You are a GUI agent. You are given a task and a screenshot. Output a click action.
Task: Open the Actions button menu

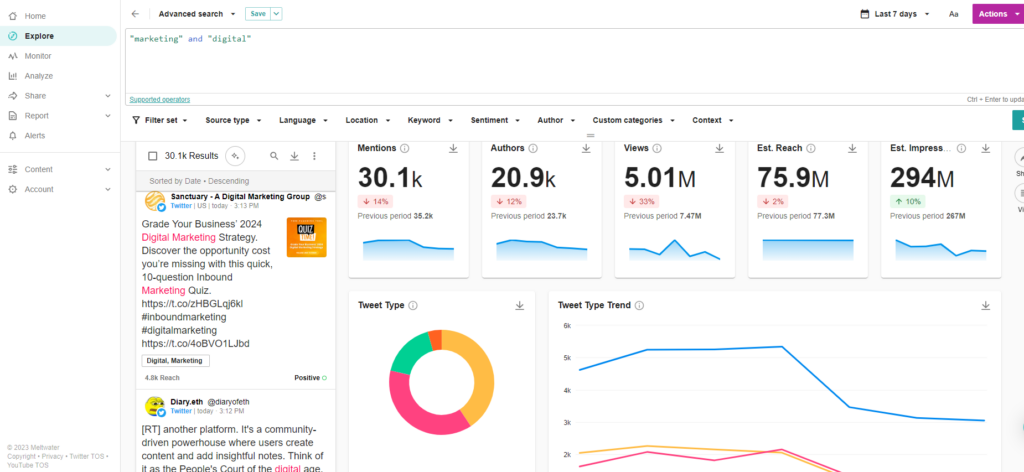pyautogui.click(x=998, y=14)
